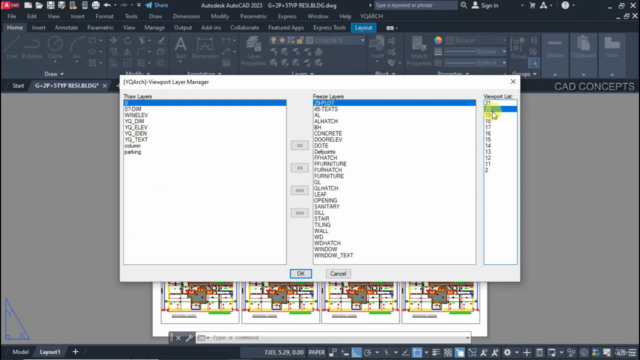The height and width of the screenshot is (360, 640).
Task: Open the ByLayer color dropdown
Action: pos(504,40)
